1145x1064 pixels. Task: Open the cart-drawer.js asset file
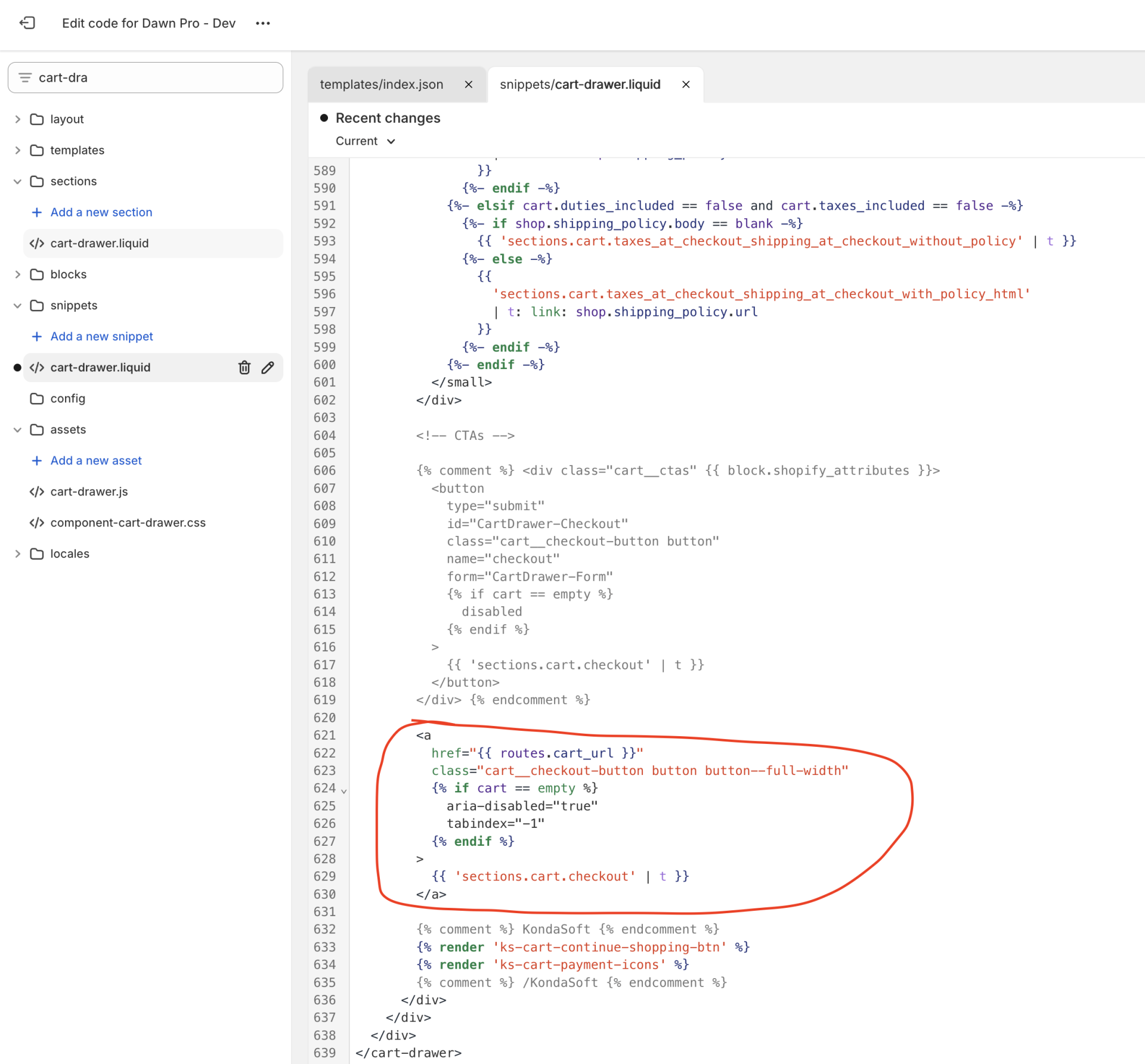[89, 491]
